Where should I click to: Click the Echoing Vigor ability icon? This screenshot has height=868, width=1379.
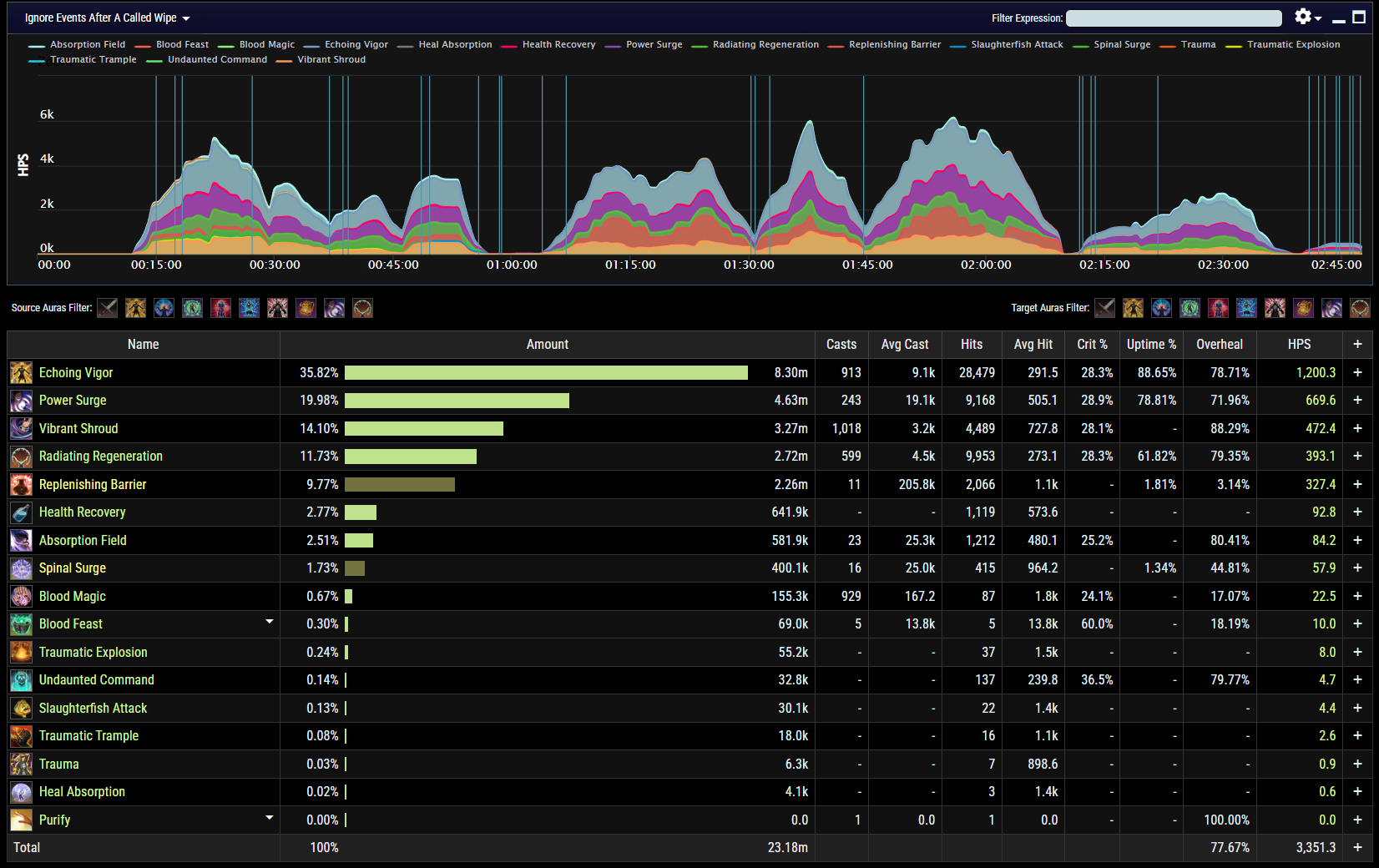click(21, 373)
